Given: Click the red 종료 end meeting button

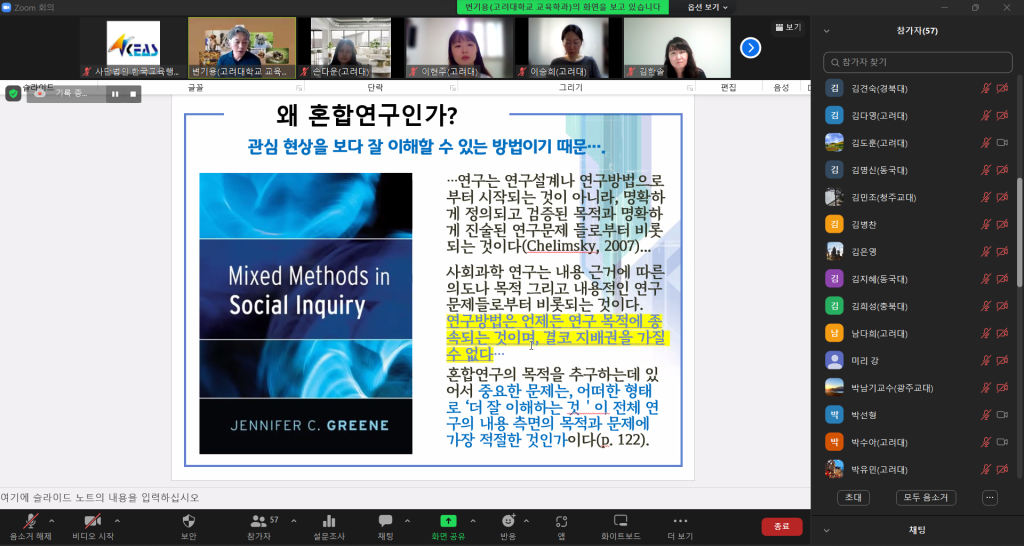Looking at the screenshot, I should (x=781, y=526).
